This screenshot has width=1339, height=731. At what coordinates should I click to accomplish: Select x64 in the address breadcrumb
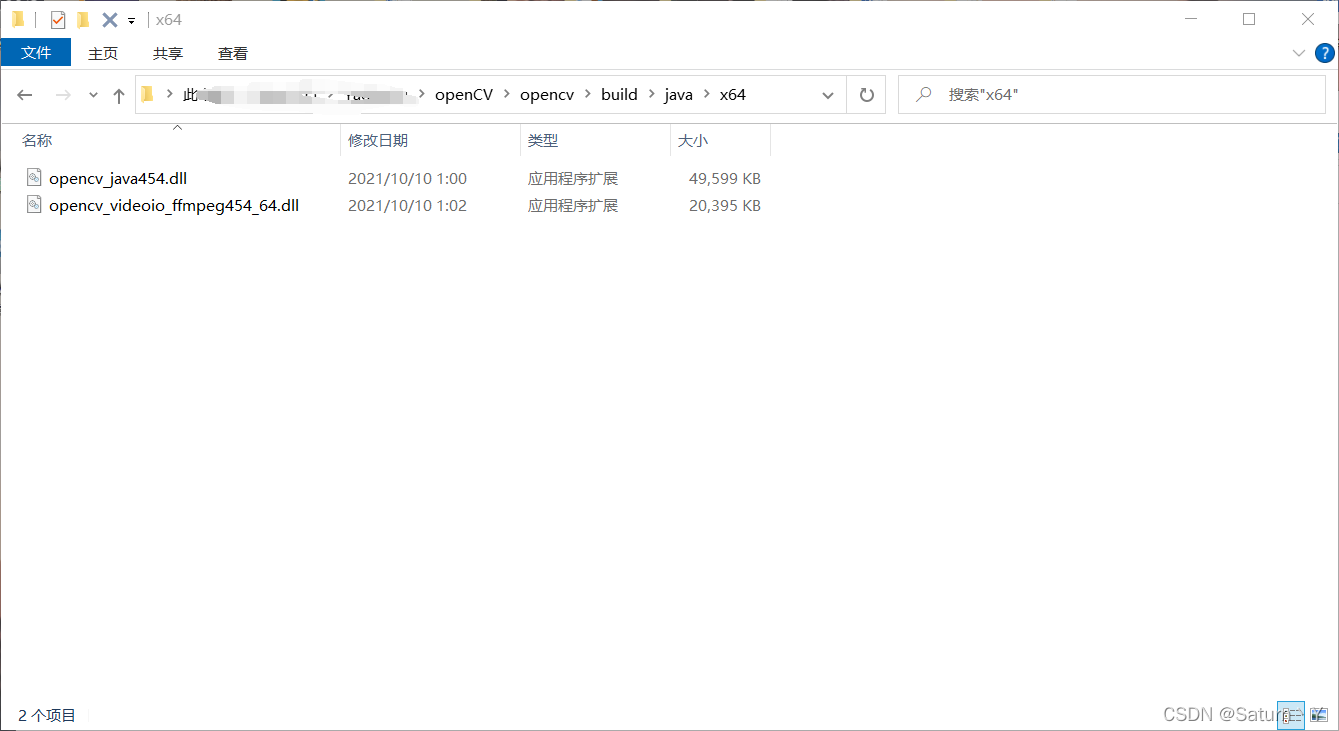click(733, 95)
